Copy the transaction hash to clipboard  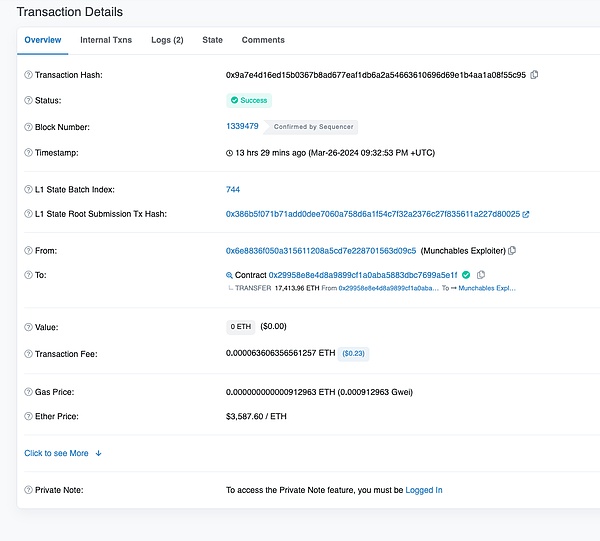pos(534,75)
